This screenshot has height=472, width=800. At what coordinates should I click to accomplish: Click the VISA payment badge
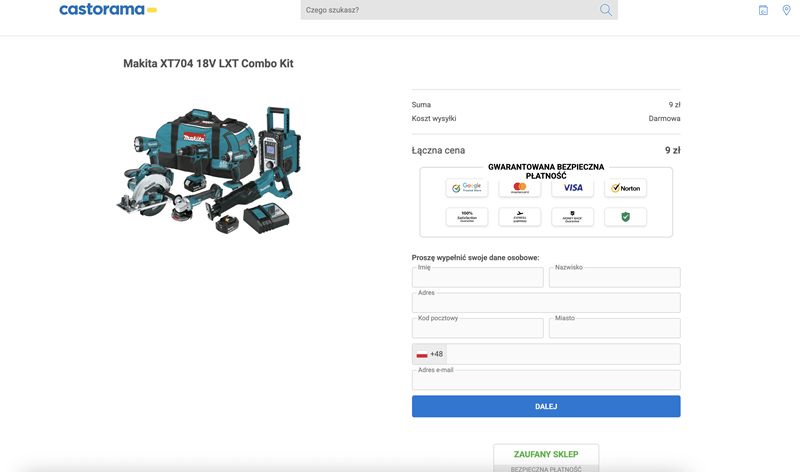pyautogui.click(x=573, y=188)
